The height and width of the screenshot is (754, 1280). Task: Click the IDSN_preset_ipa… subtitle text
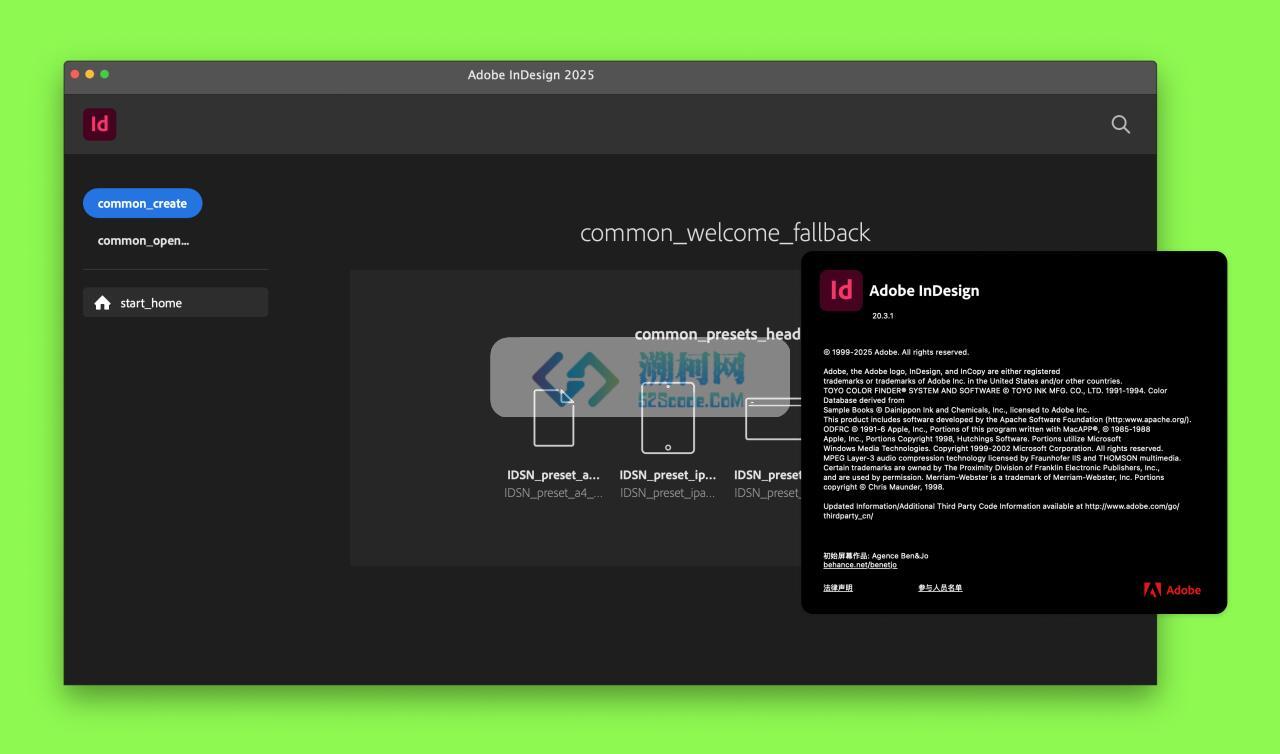(x=668, y=493)
